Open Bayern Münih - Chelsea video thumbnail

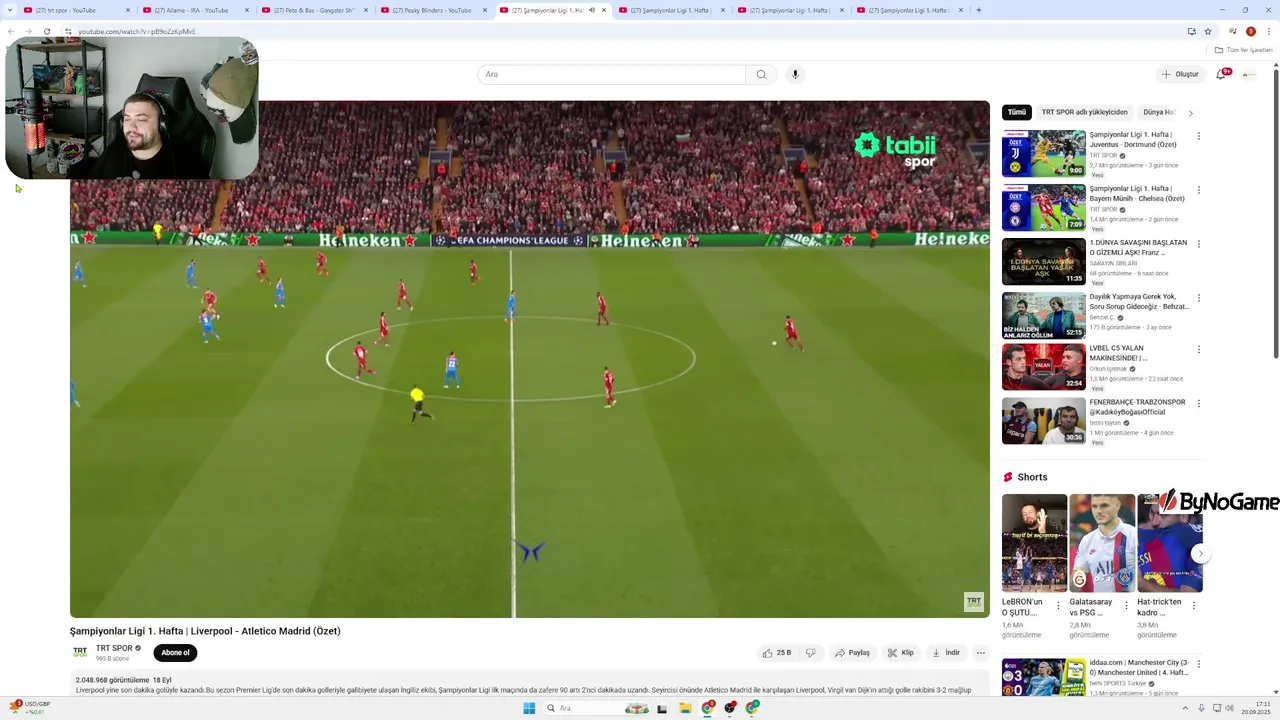[x=1044, y=207]
